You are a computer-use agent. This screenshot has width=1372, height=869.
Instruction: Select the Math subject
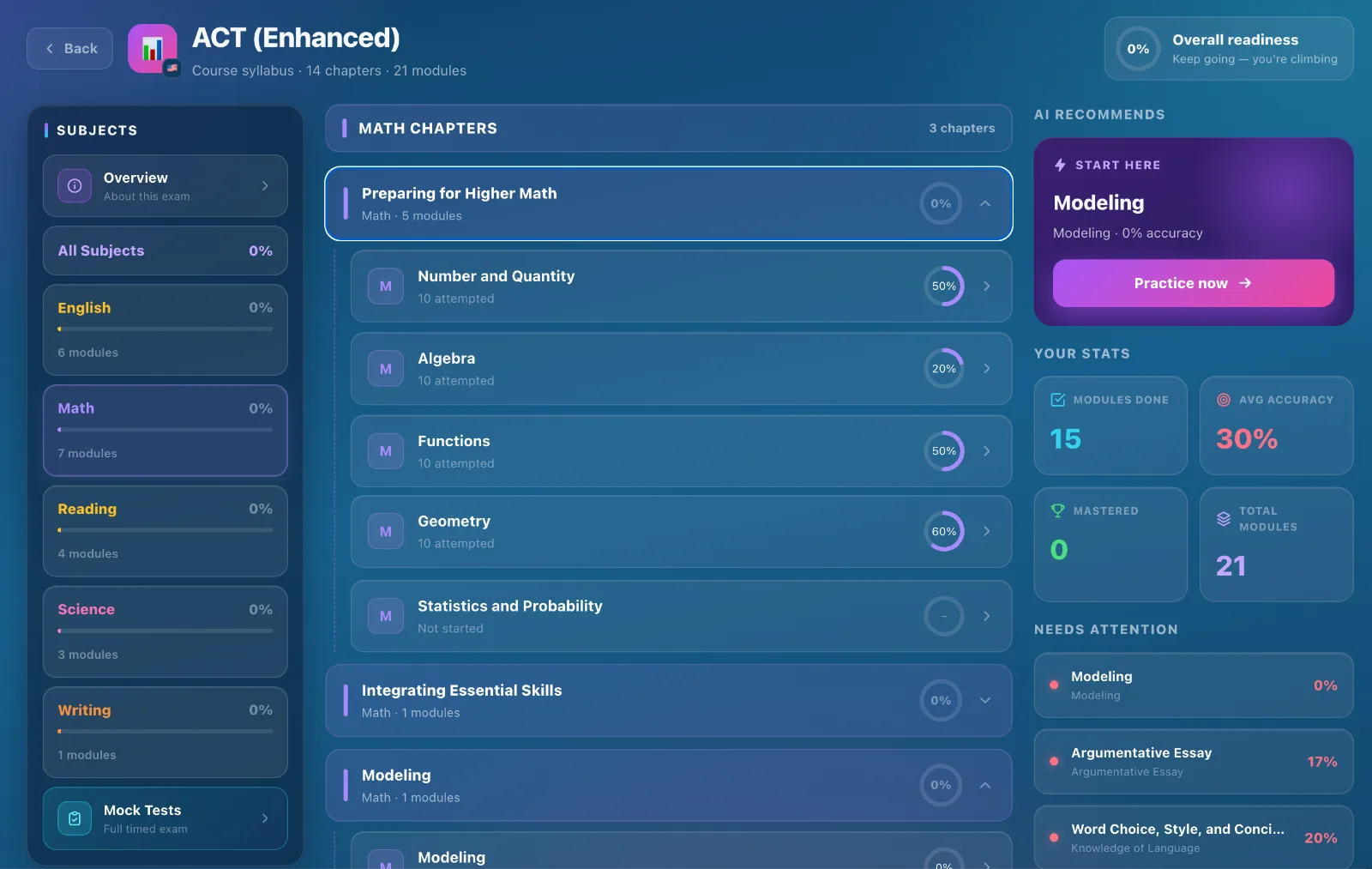pos(165,431)
